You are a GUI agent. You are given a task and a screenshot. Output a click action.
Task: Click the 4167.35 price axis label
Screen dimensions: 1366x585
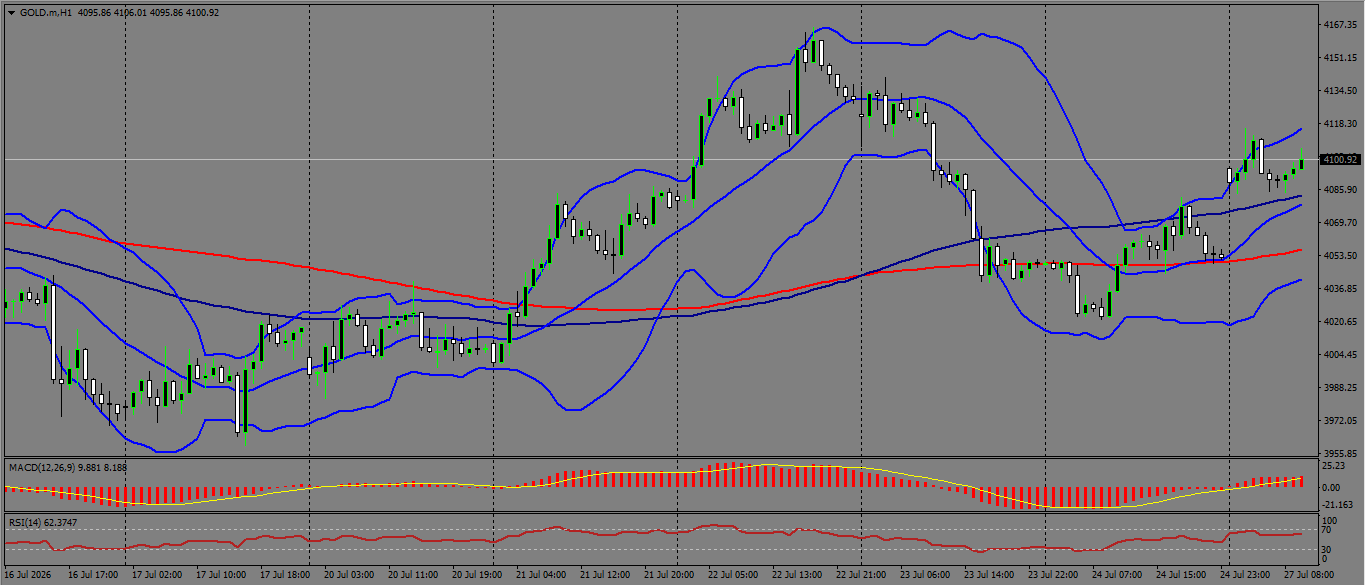click(1339, 24)
